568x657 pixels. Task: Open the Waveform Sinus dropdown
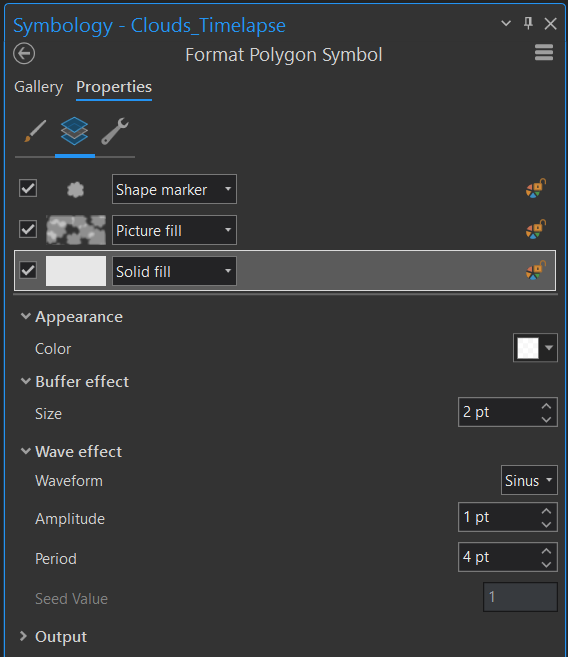(529, 480)
